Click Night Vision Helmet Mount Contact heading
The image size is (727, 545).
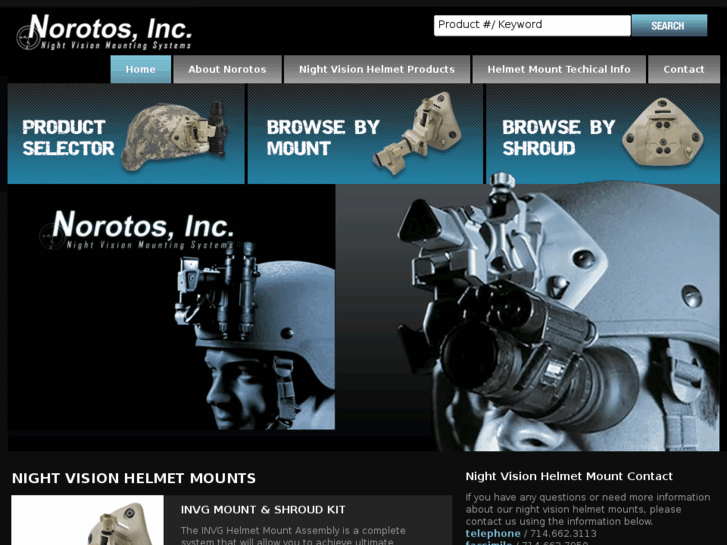point(569,476)
